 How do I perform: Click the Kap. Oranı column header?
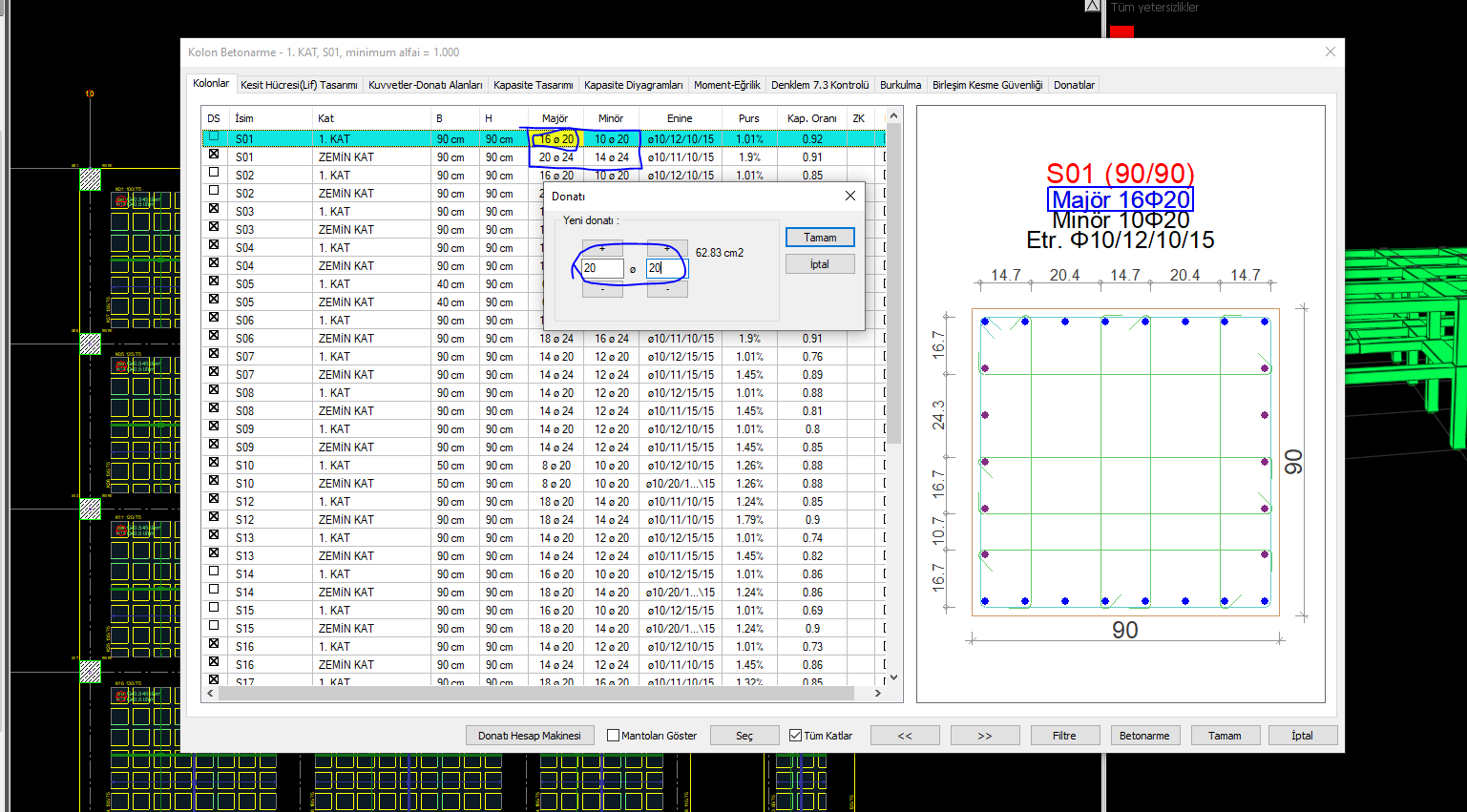pos(812,118)
